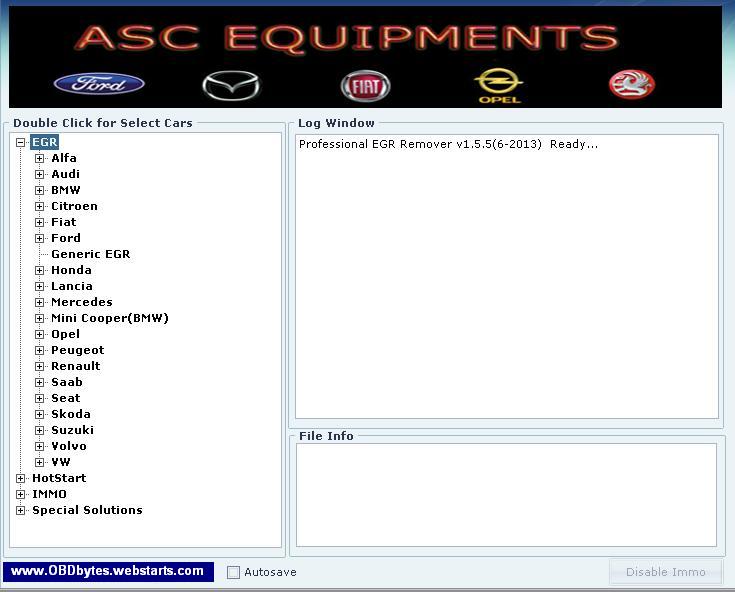Expand the Mercedes plus icon
The width and height of the screenshot is (735, 592).
(x=40, y=302)
